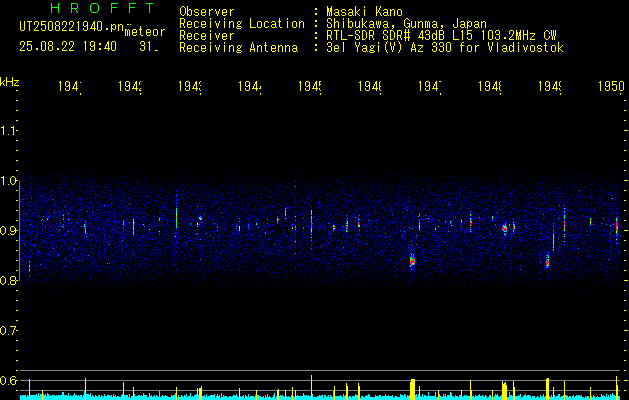This screenshot has height=400, width=629.
Task: Click the wide yellow intensity bar just before 1949
Action: click(547, 387)
